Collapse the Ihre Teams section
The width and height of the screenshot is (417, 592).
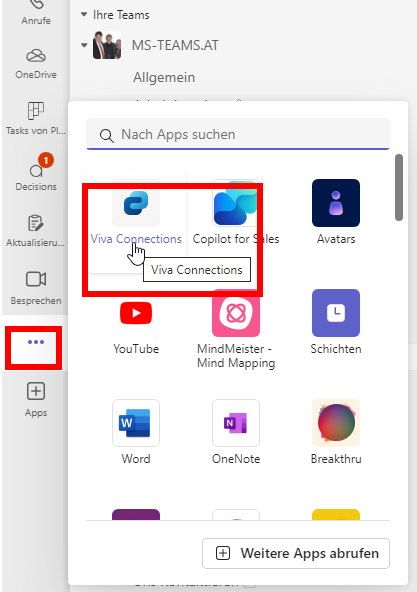tap(84, 15)
